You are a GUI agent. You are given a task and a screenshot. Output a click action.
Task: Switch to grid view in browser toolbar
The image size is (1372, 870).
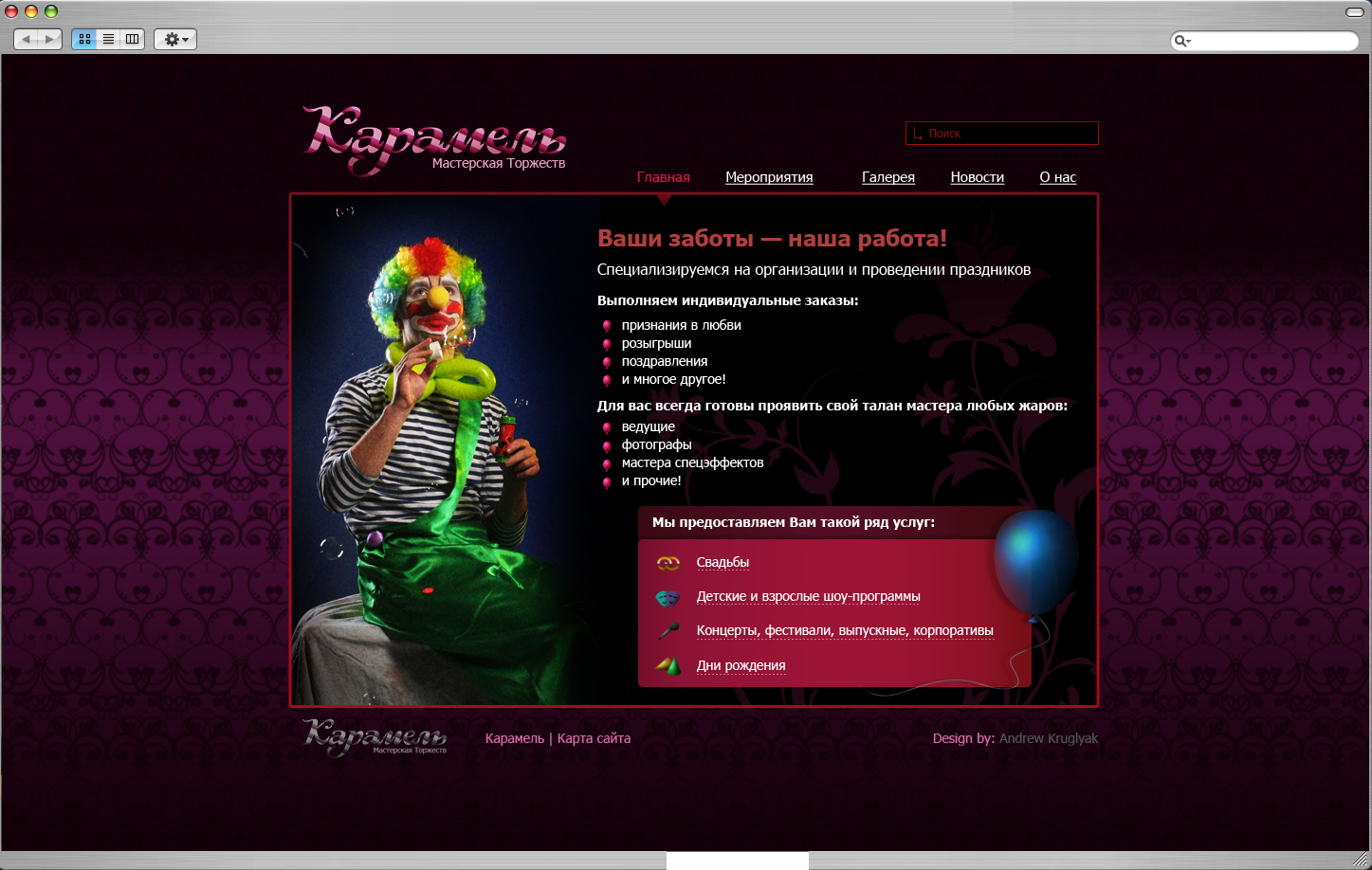84,39
